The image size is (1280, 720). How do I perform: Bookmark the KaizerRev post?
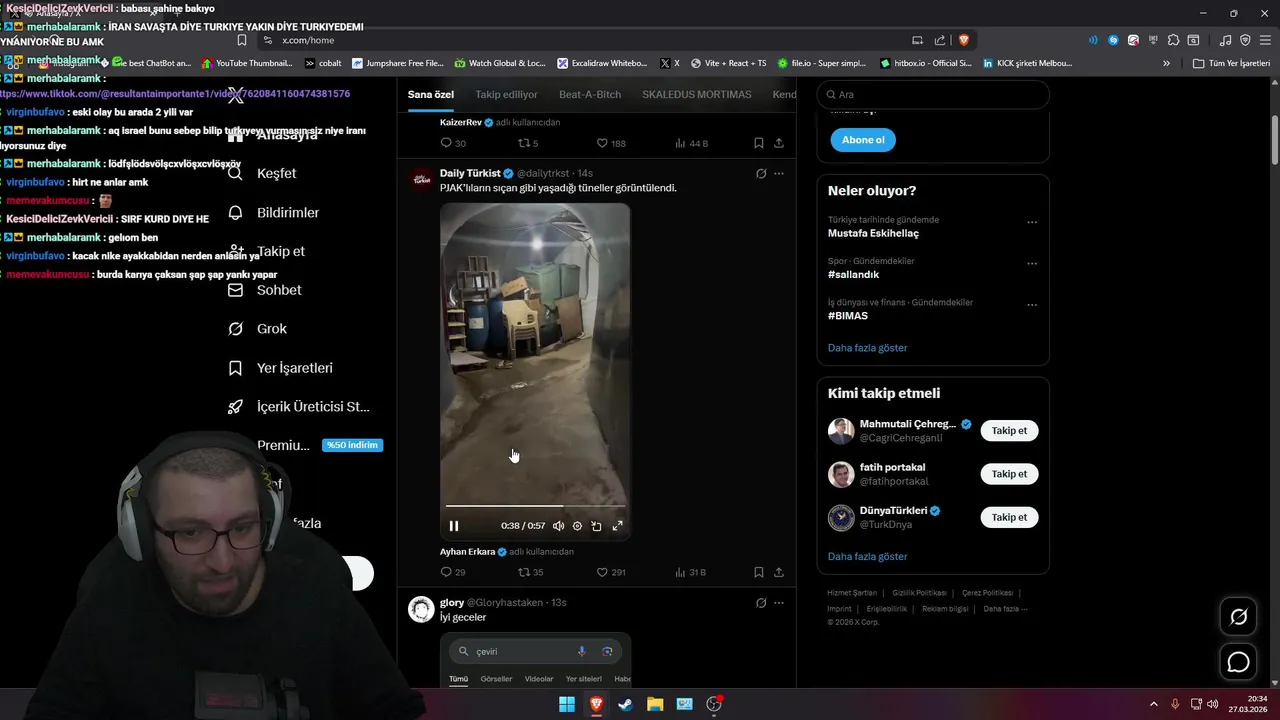click(x=759, y=143)
